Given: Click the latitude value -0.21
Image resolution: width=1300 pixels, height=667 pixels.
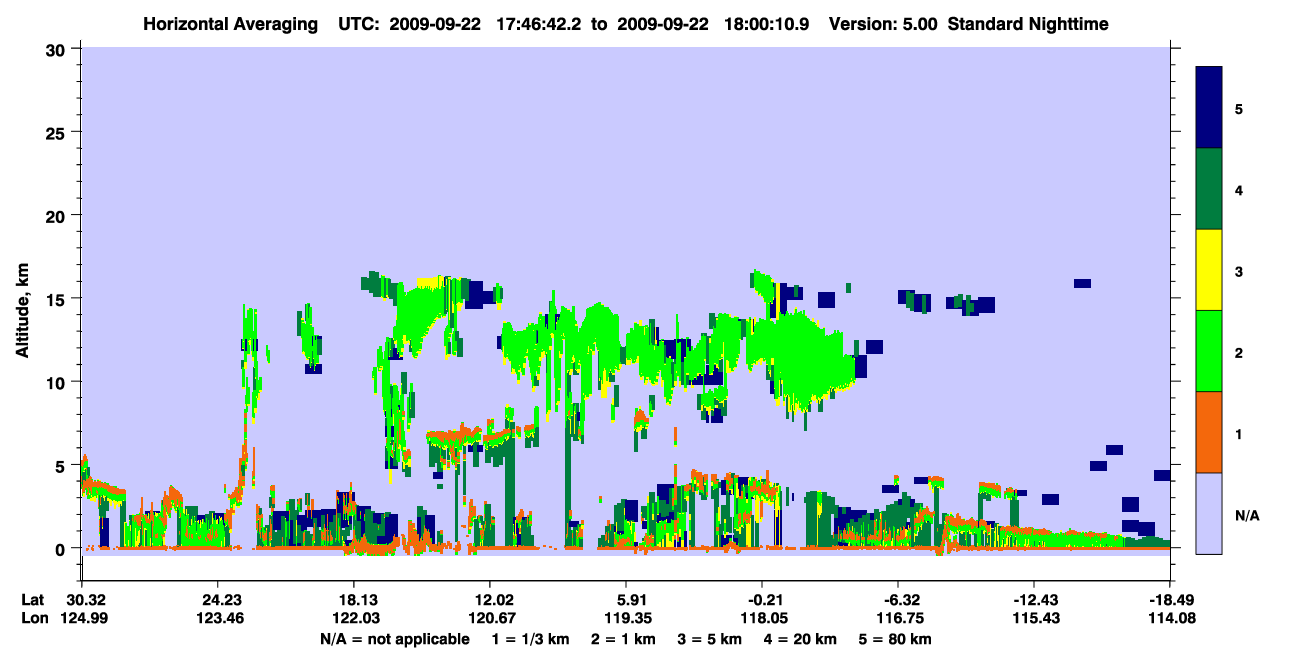Looking at the screenshot, I should click(762, 600).
